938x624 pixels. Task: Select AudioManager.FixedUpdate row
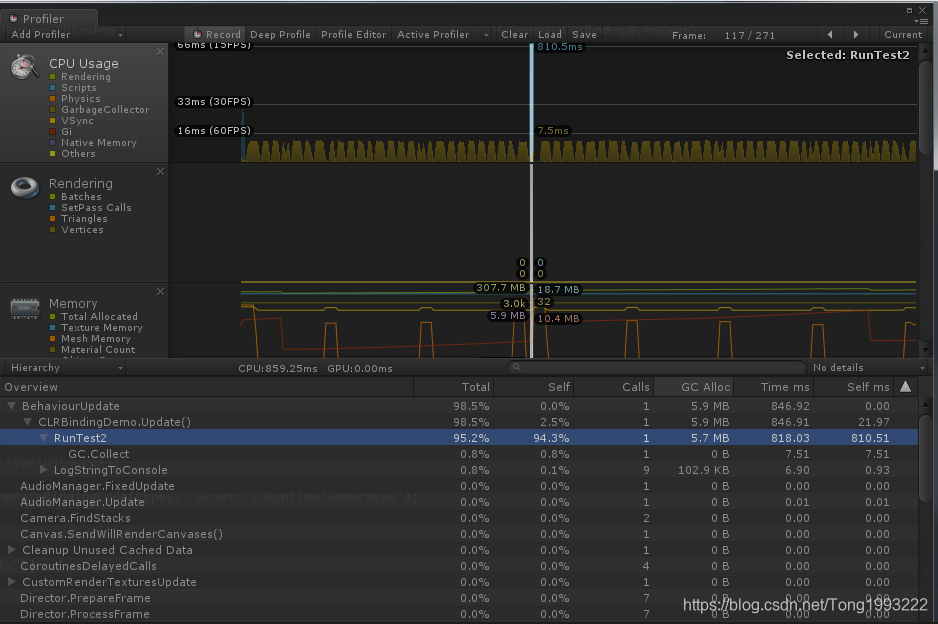click(x=459, y=486)
